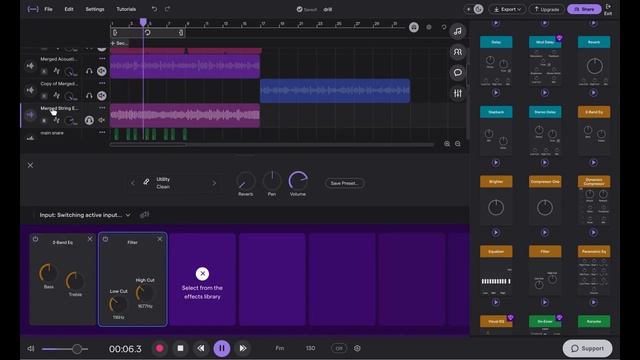Preview the Parametric Eq effect
The image size is (640, 360).
click(593, 302)
